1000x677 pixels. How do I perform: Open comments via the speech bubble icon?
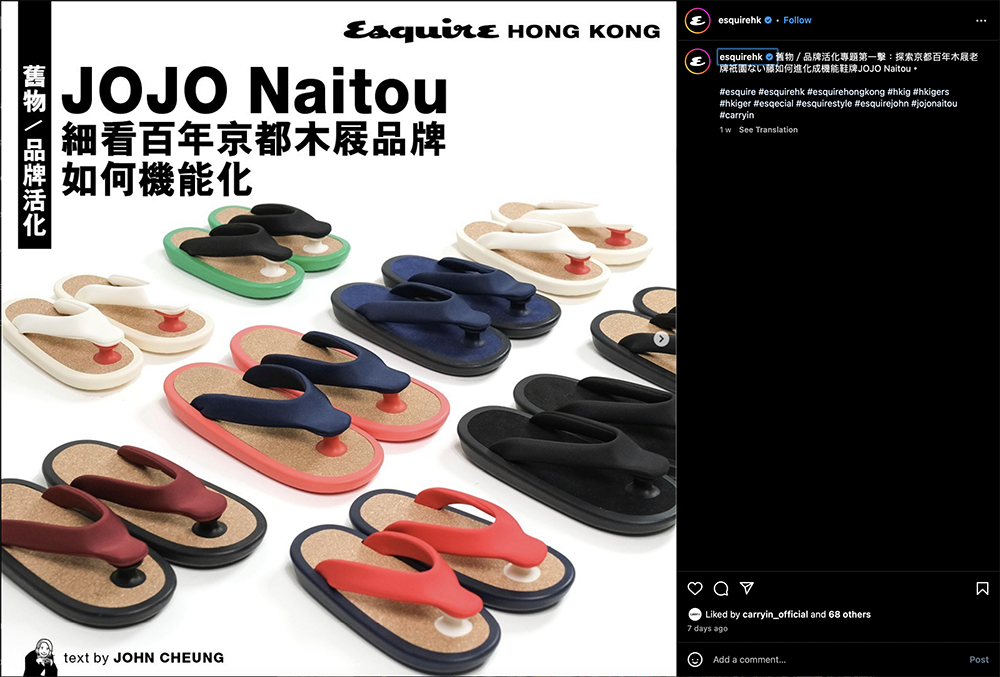point(721,588)
